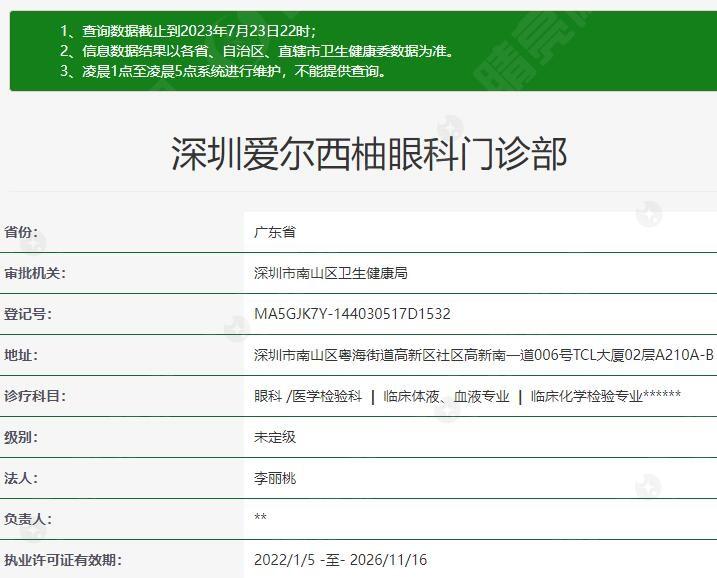Click the 法人 label
The width and height of the screenshot is (717, 578).
(x=21, y=478)
